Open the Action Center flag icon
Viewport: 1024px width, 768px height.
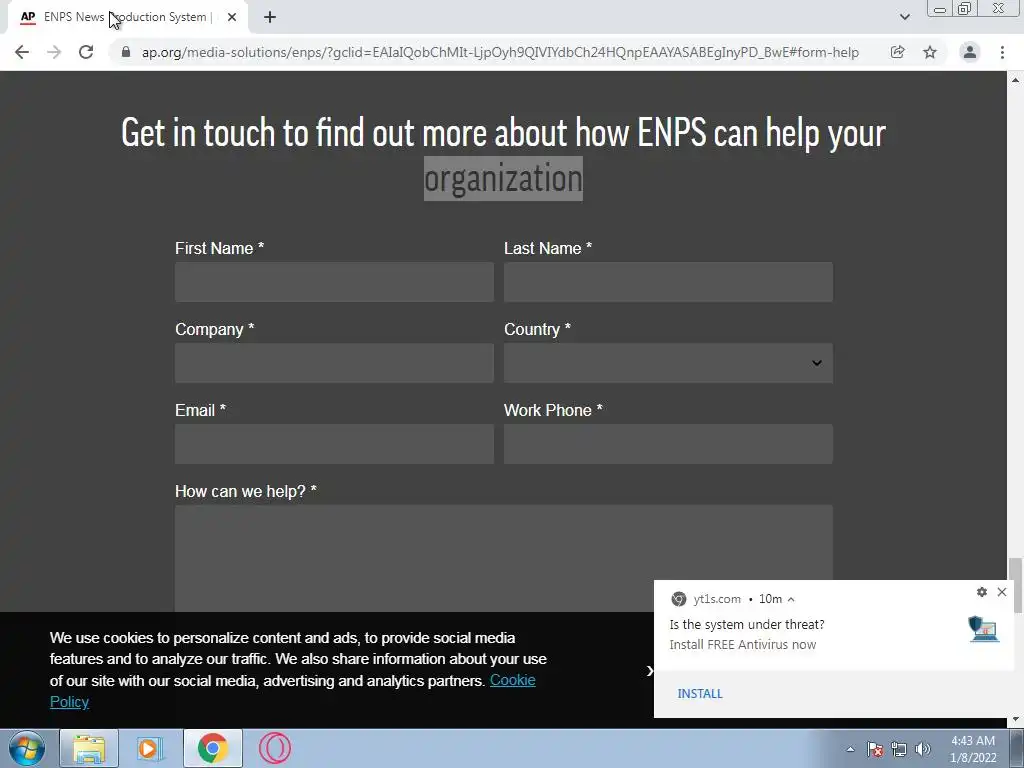(875, 749)
